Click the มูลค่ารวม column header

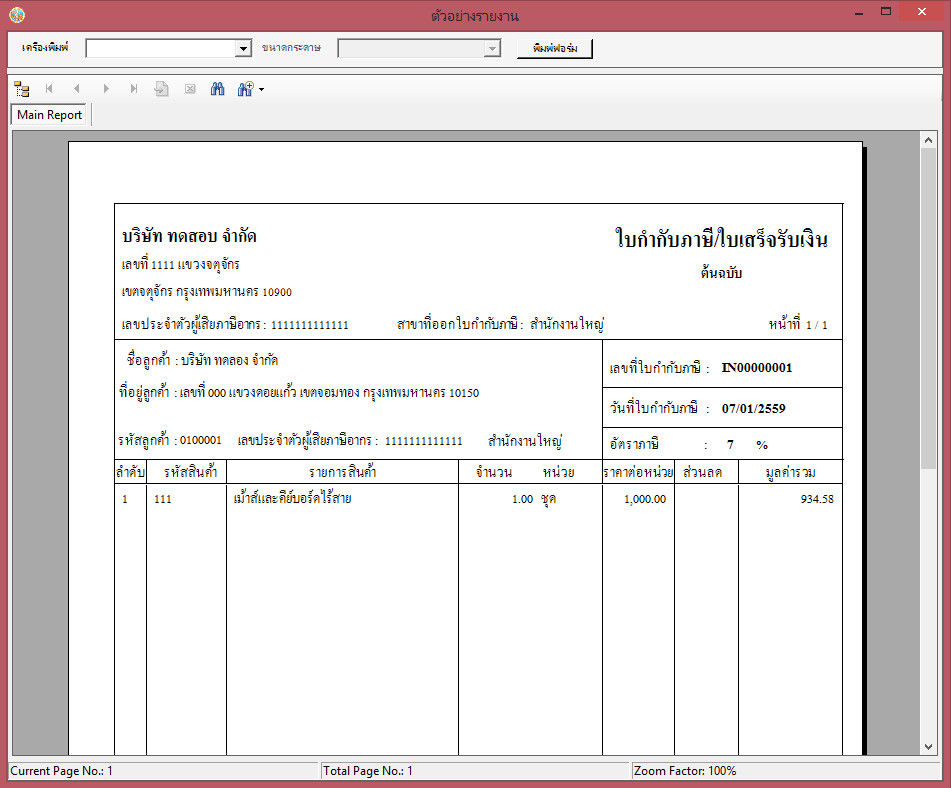790,472
